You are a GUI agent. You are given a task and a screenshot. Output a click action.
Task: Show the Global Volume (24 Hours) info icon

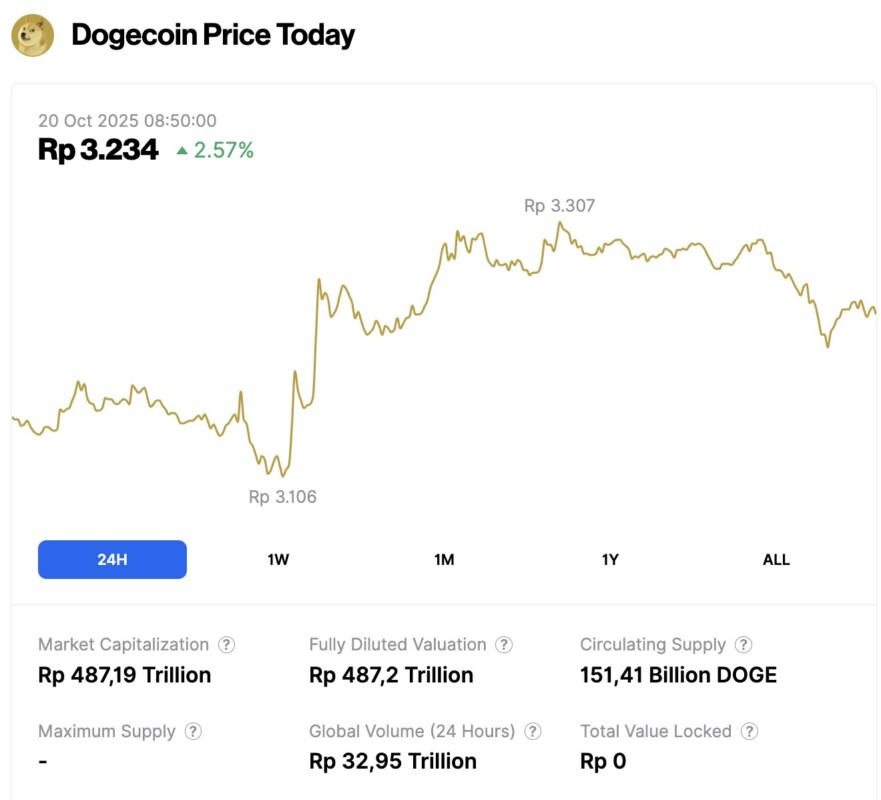[x=533, y=731]
